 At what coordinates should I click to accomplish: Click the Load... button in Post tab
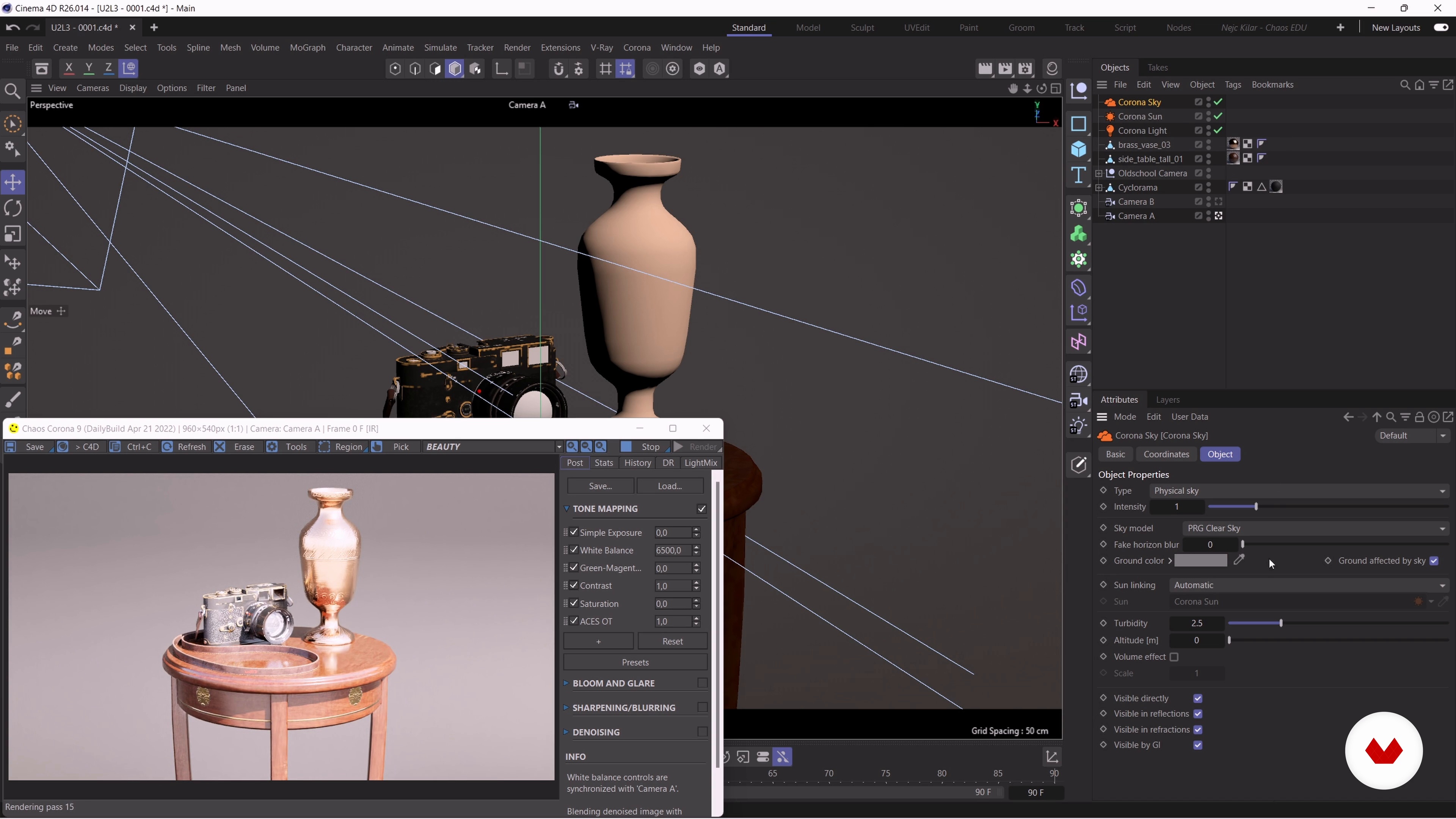tap(670, 486)
